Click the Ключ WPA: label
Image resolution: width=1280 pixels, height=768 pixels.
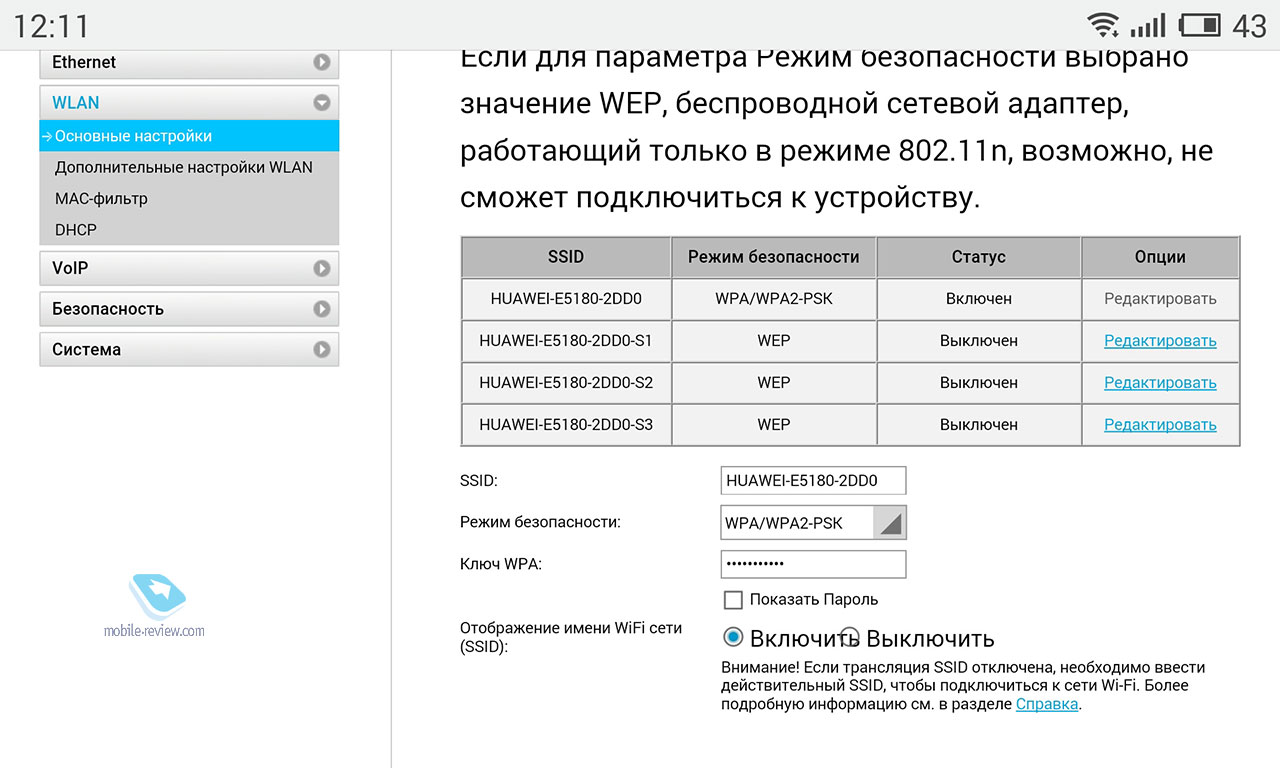click(x=500, y=564)
